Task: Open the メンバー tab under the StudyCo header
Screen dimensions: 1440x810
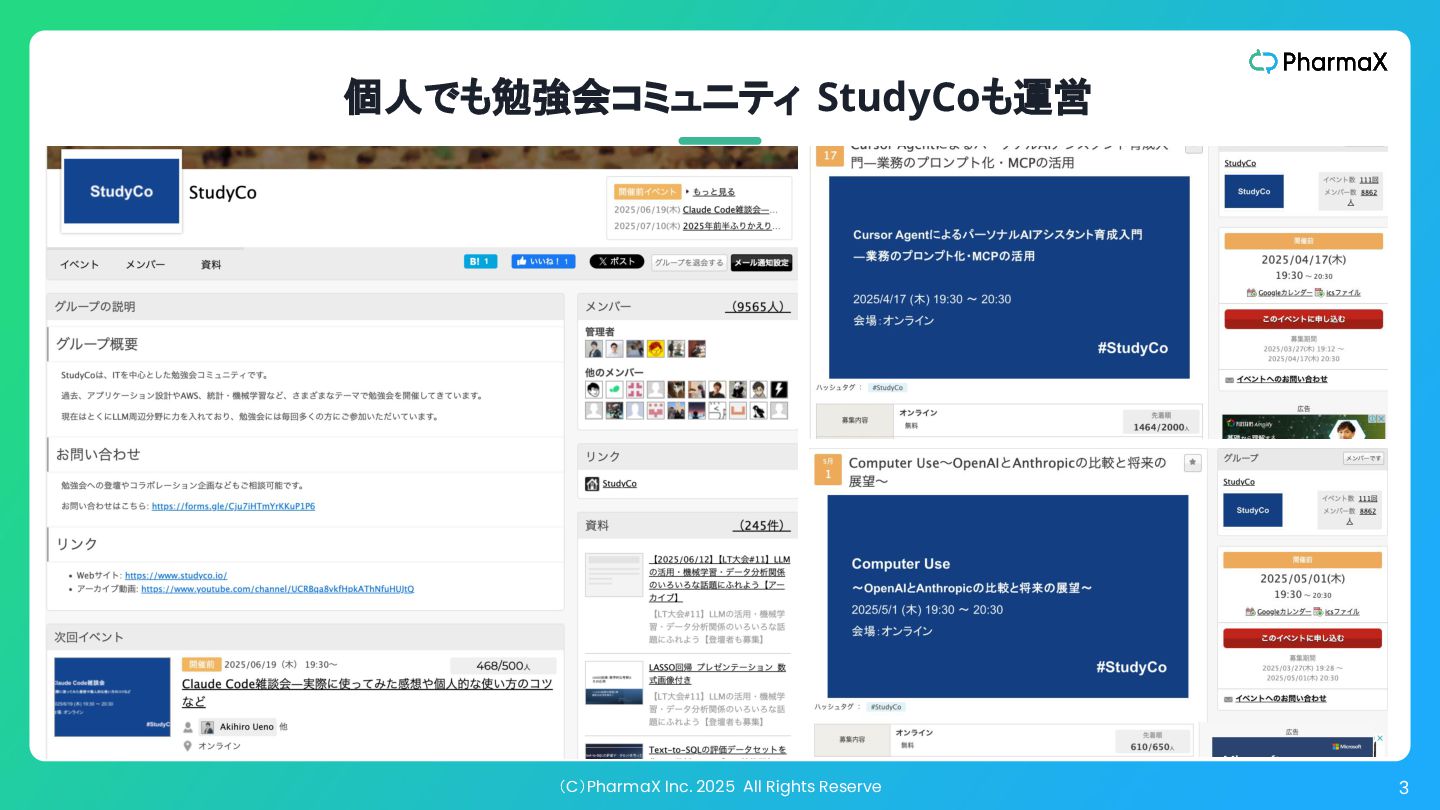Action: pyautogui.click(x=145, y=265)
